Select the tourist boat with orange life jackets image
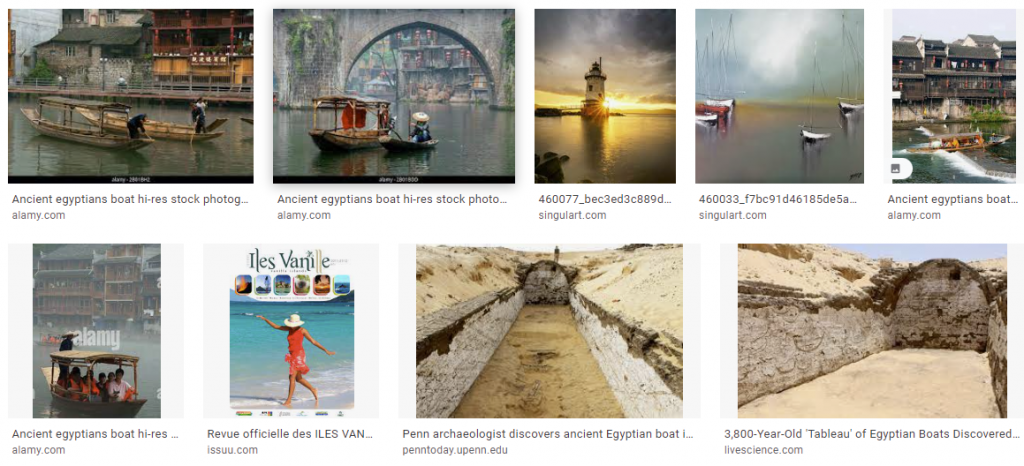The width and height of the screenshot is (1024, 466). pos(96,331)
